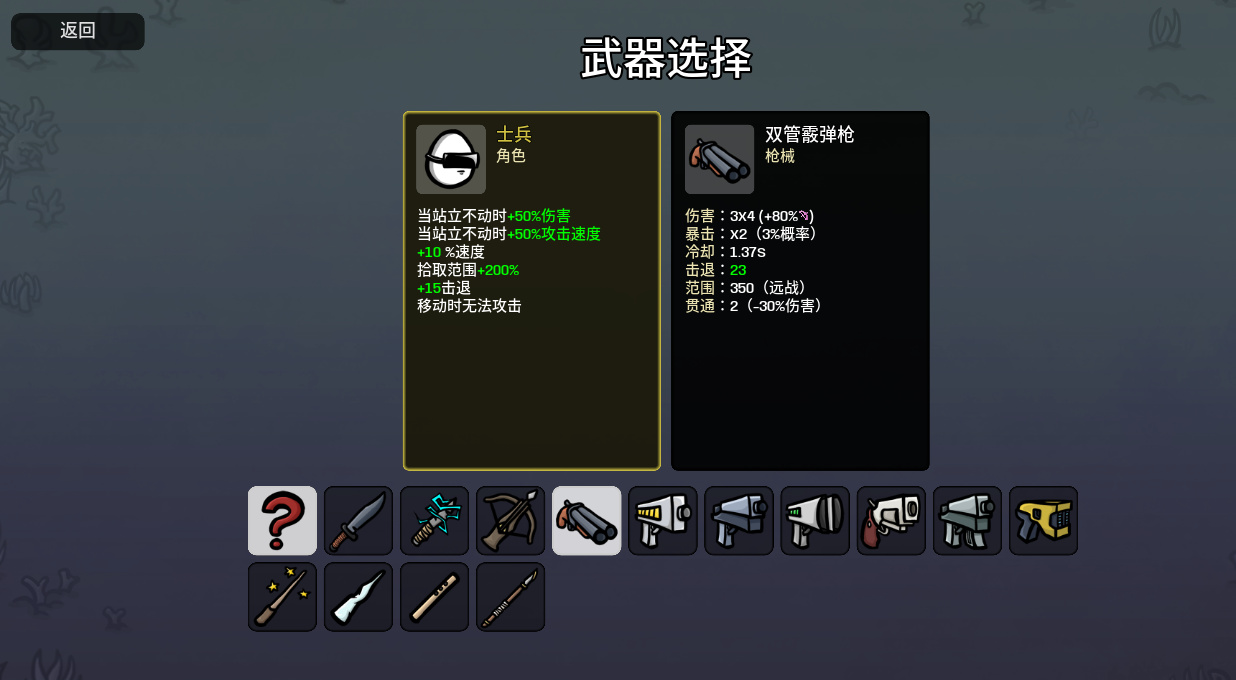The image size is (1236, 680).
Task: Select the random weapon question mark icon
Action: (x=282, y=521)
